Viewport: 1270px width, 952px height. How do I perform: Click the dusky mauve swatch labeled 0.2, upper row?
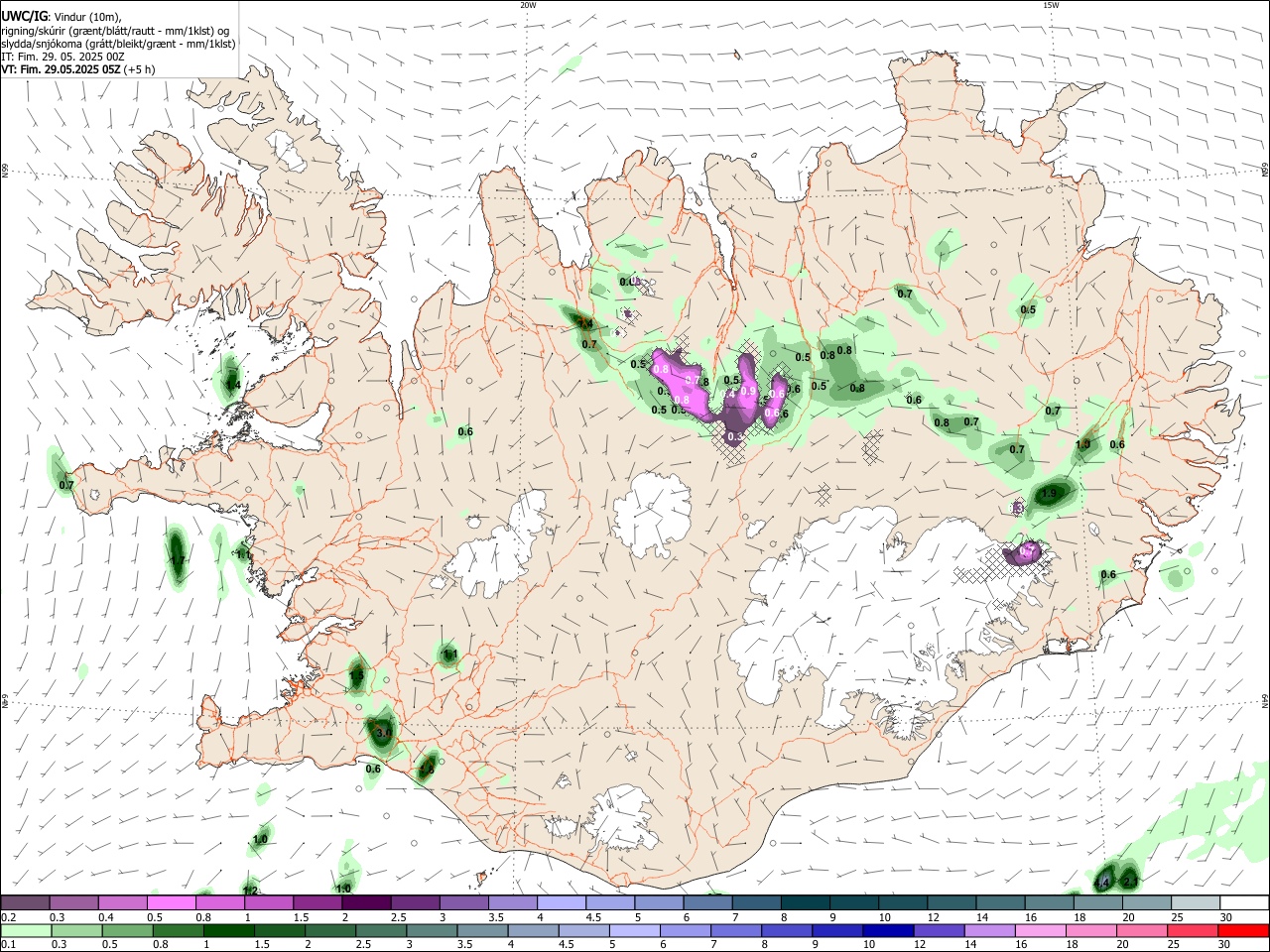point(25,903)
